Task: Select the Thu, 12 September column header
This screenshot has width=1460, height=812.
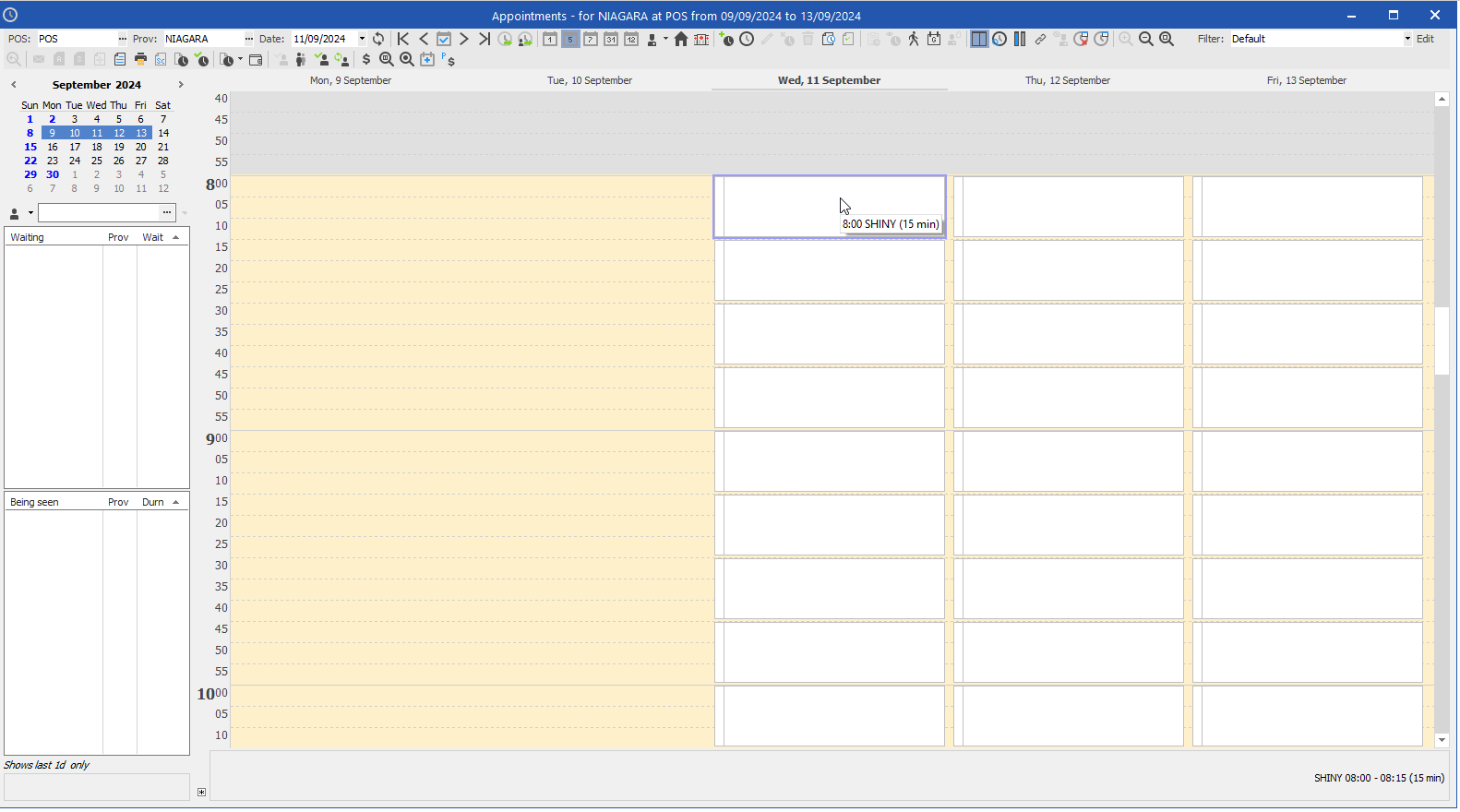Action: [1067, 80]
